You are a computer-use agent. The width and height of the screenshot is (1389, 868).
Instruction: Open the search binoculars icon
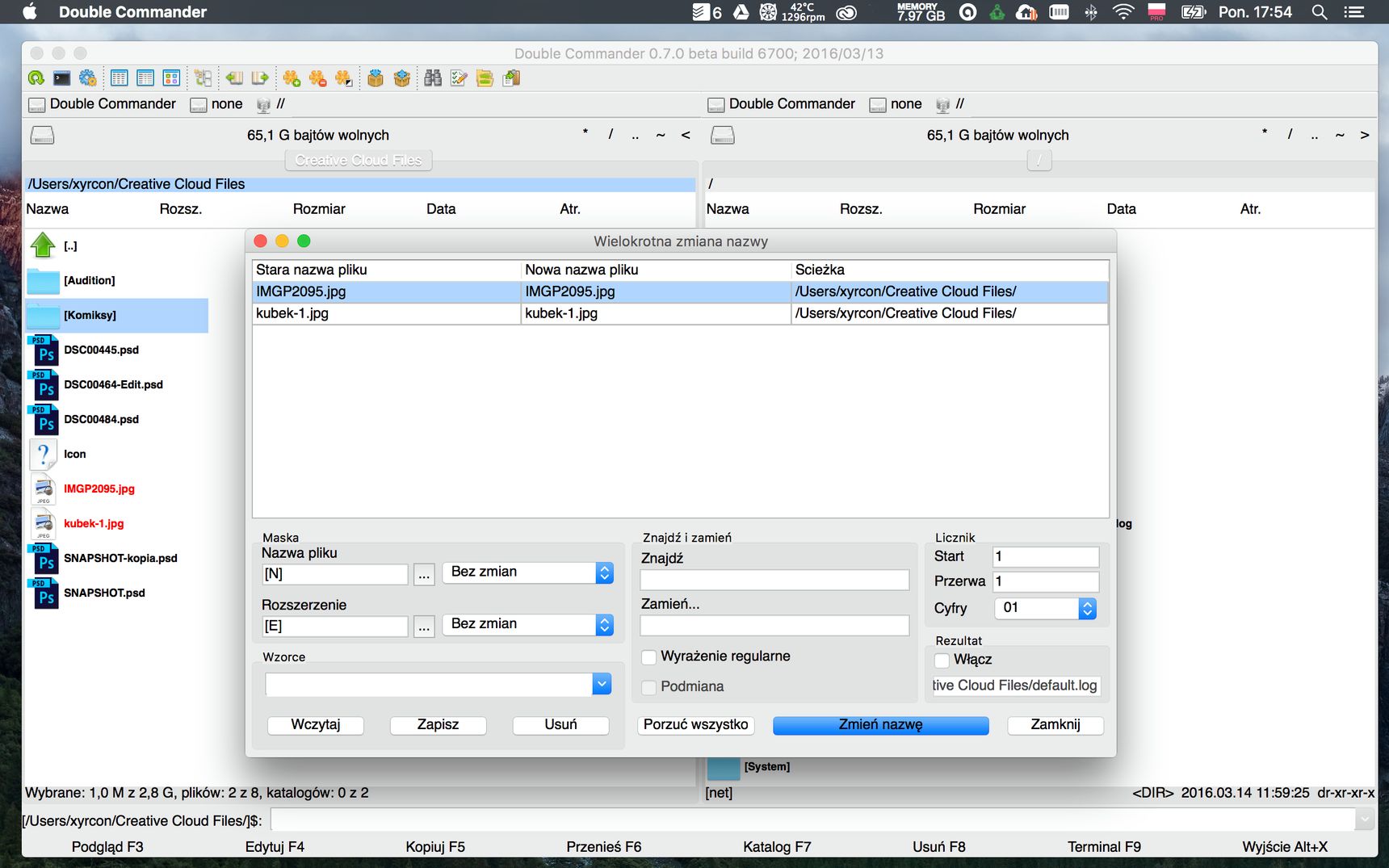point(433,78)
